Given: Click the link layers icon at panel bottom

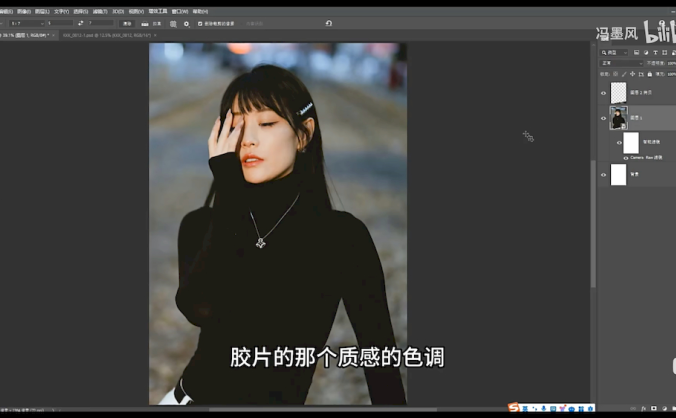Looking at the screenshot, I should (633, 408).
